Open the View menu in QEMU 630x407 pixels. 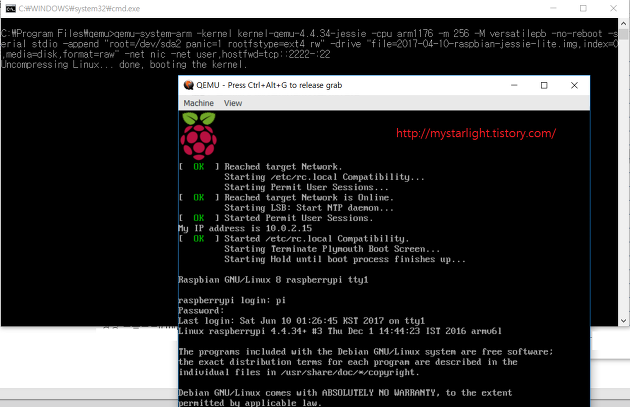[233, 103]
